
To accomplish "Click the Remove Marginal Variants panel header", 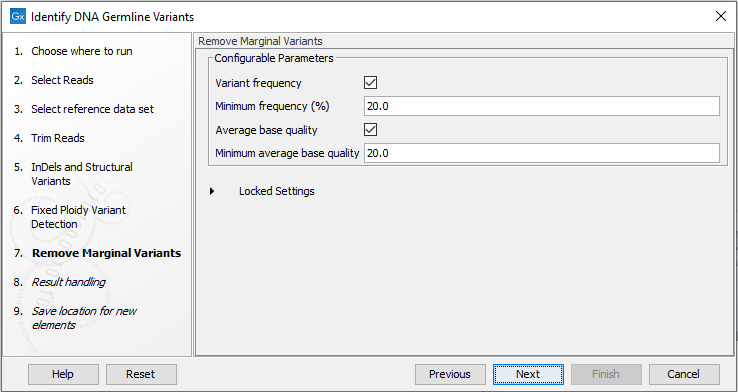I will point(260,41).
